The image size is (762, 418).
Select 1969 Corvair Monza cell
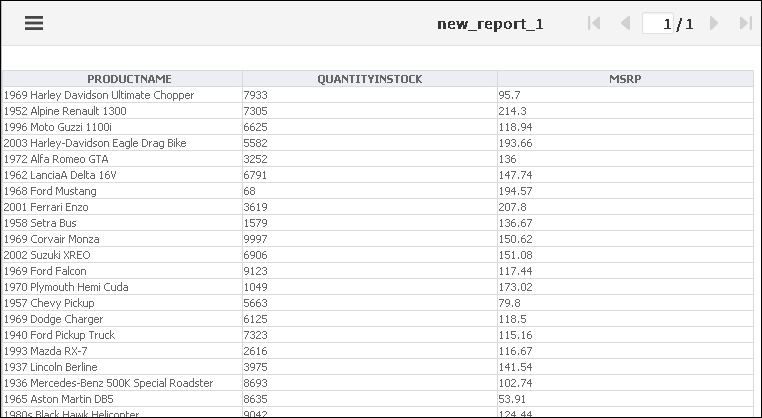122,239
